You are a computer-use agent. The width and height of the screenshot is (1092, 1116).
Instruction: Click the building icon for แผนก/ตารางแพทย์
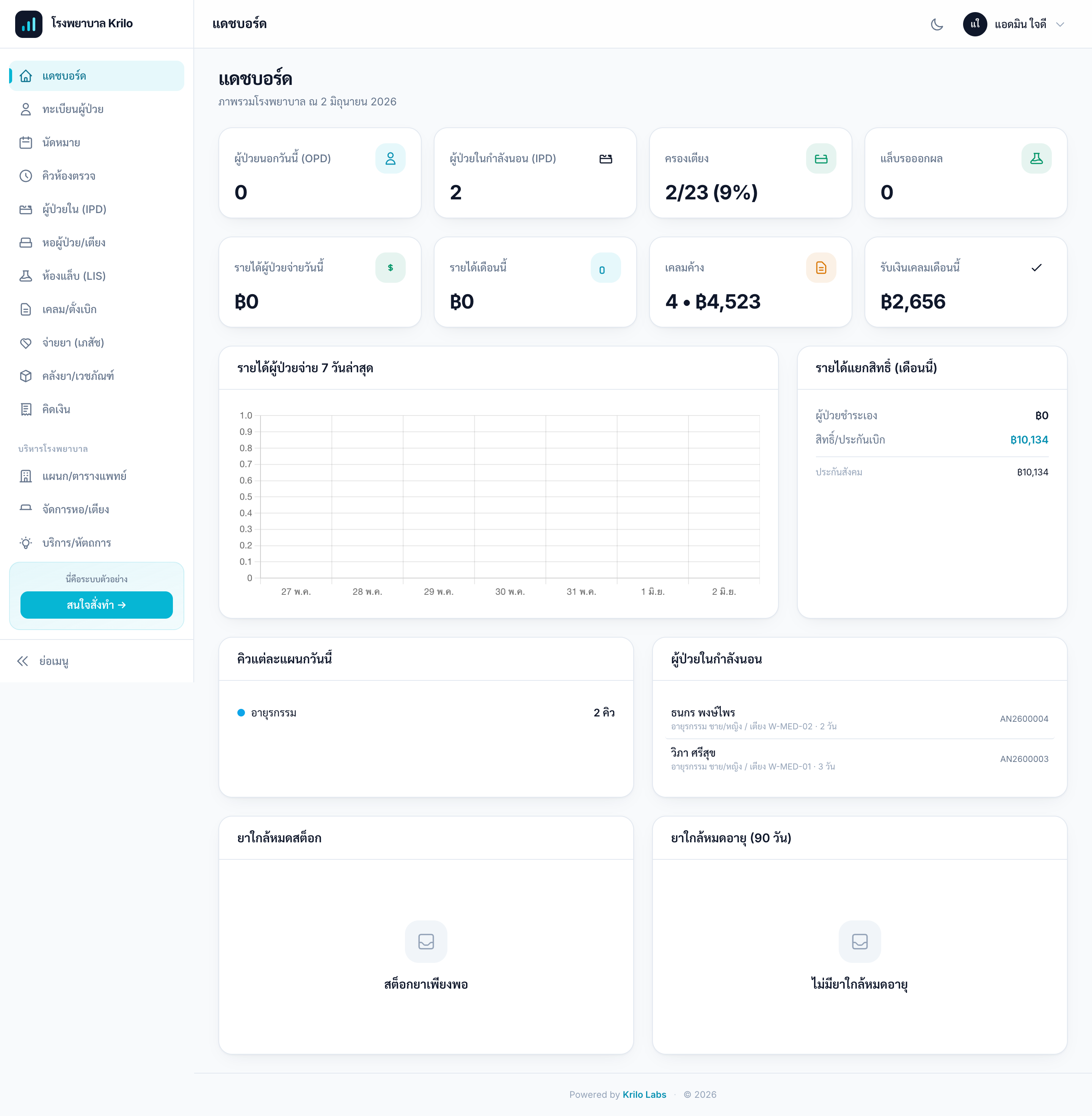coord(26,476)
